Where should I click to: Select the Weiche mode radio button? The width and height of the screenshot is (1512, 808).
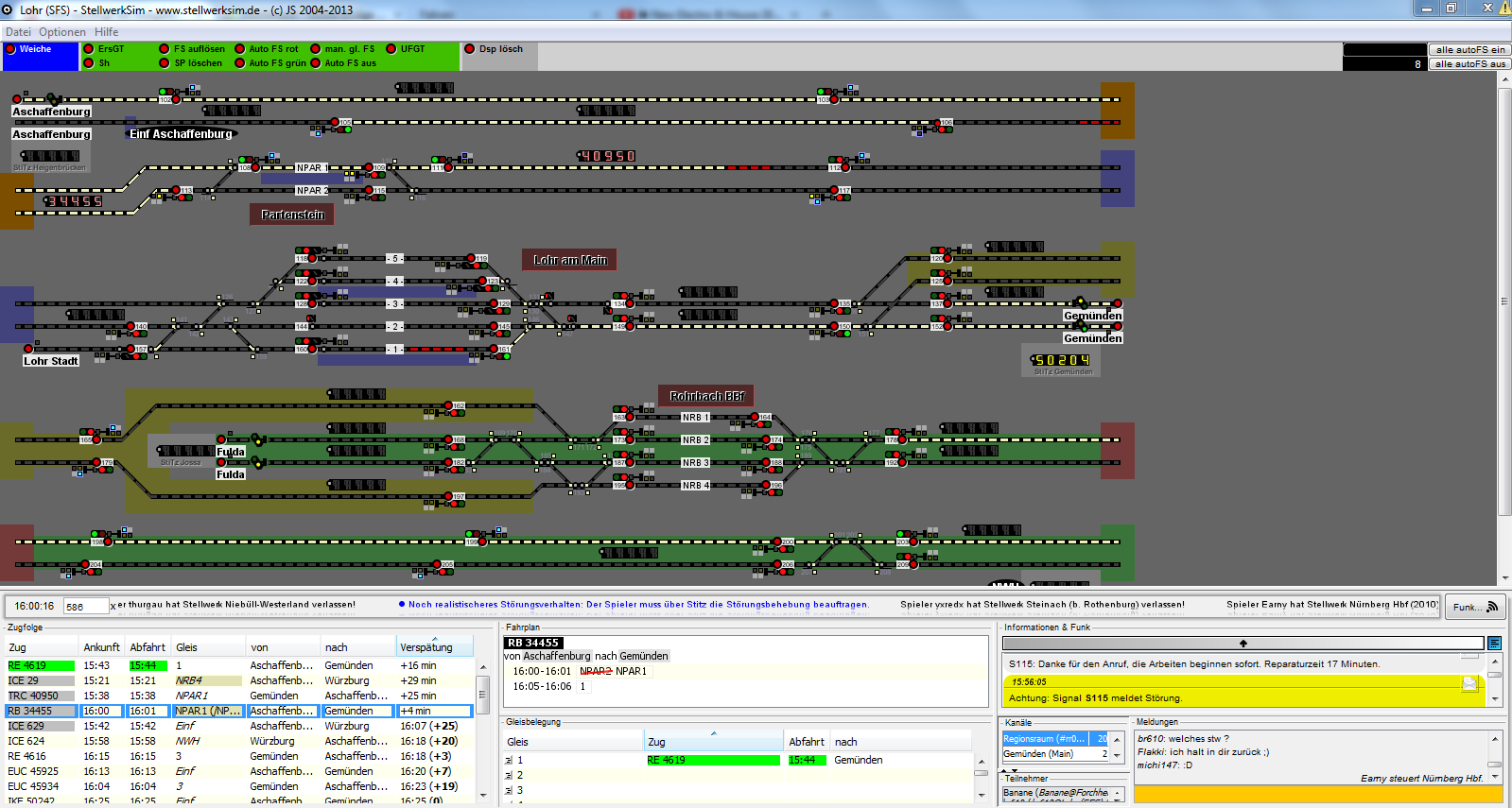11,49
